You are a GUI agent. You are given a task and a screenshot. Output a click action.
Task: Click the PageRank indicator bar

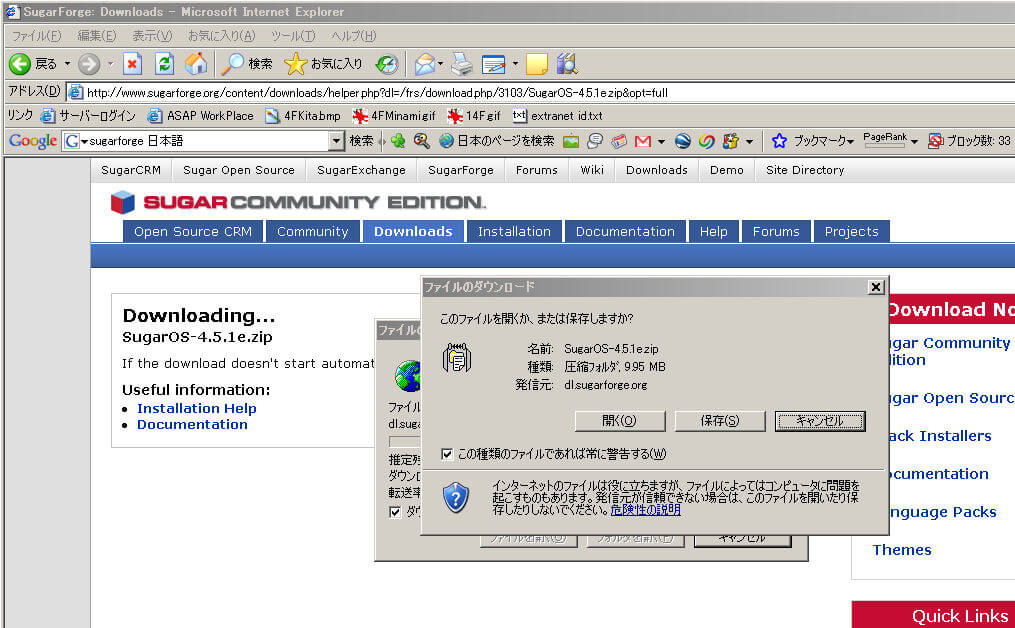pos(885,144)
